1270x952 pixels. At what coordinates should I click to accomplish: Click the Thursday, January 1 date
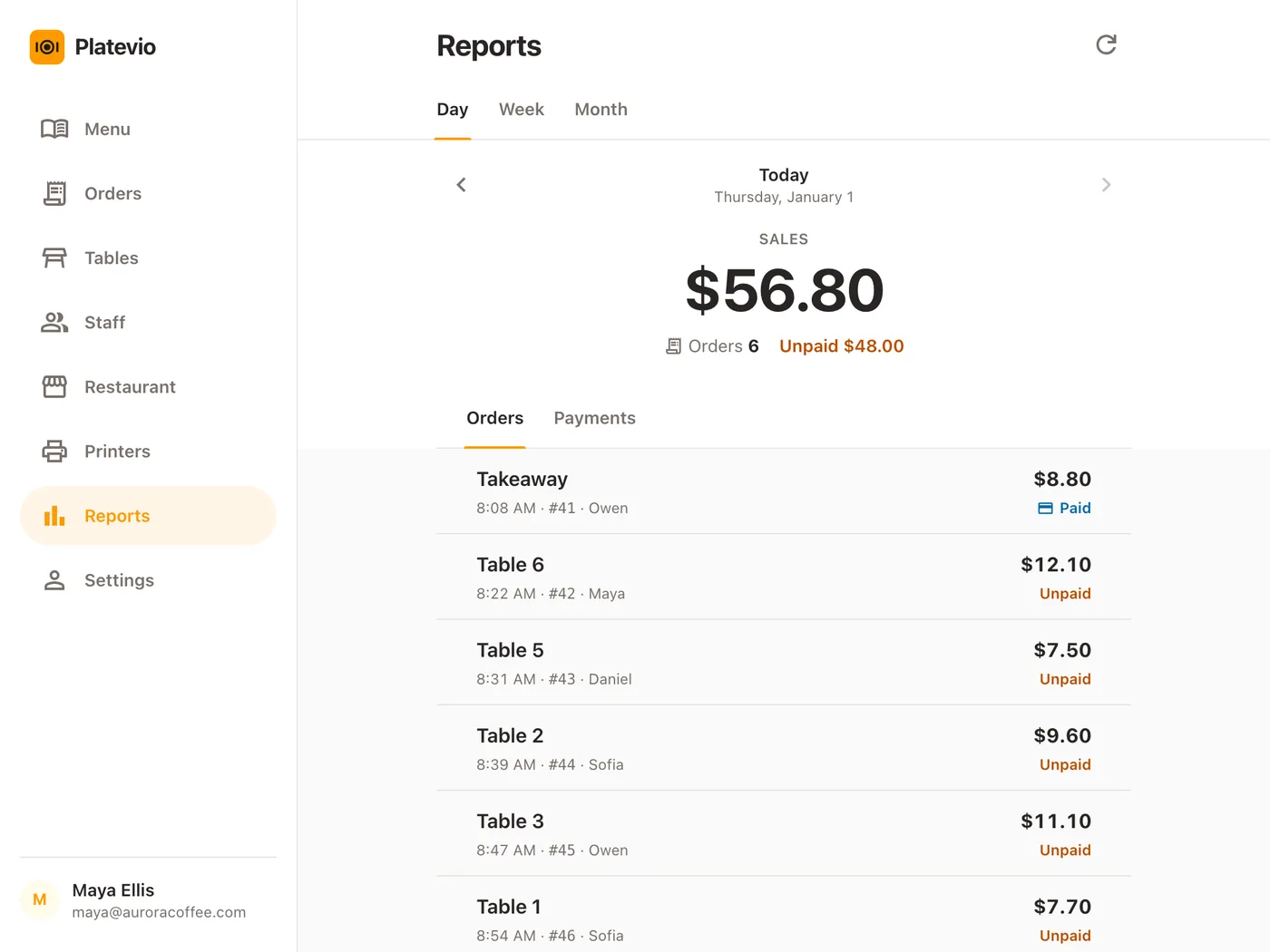coord(784,197)
